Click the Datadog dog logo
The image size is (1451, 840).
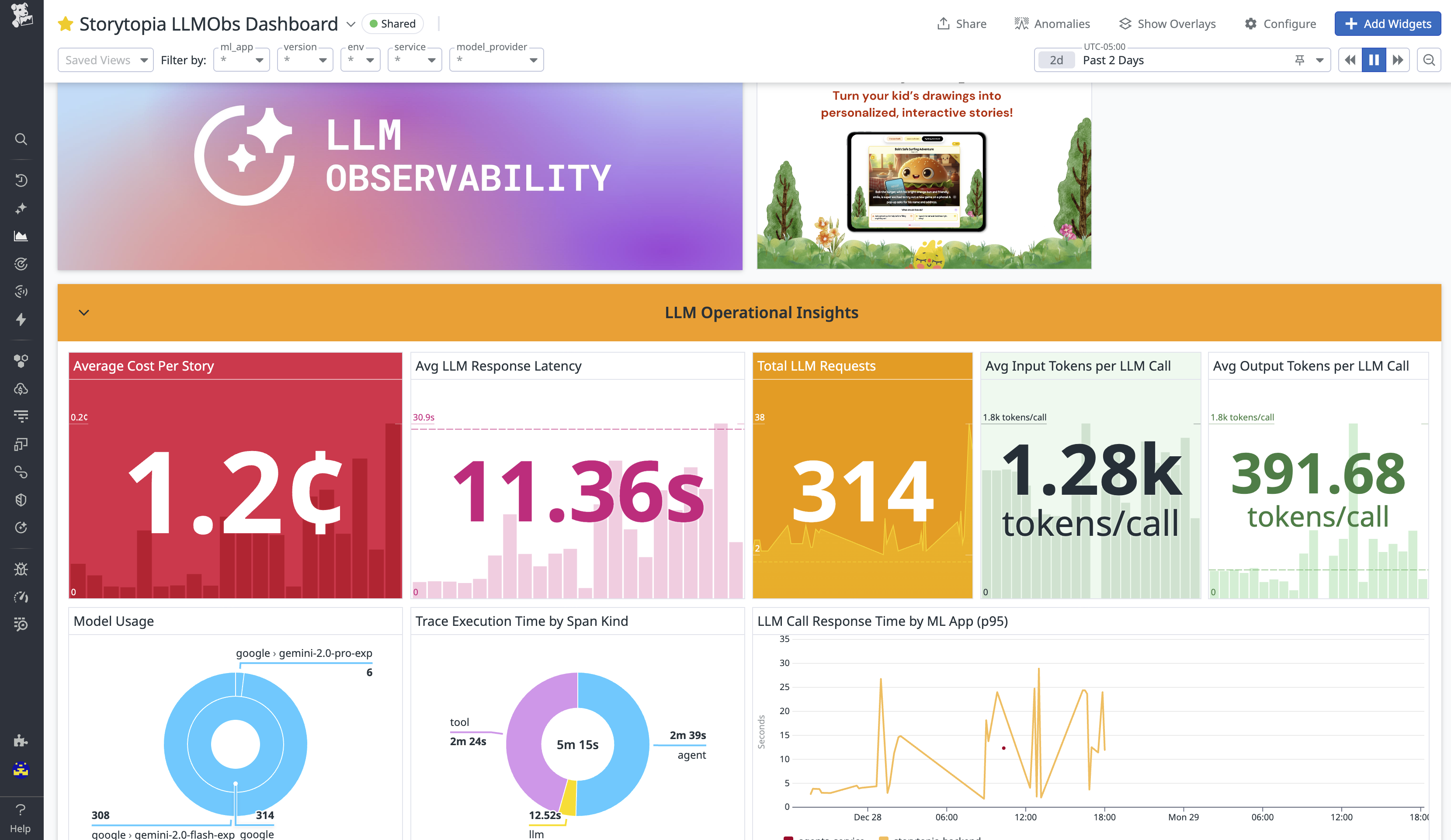coord(21,16)
